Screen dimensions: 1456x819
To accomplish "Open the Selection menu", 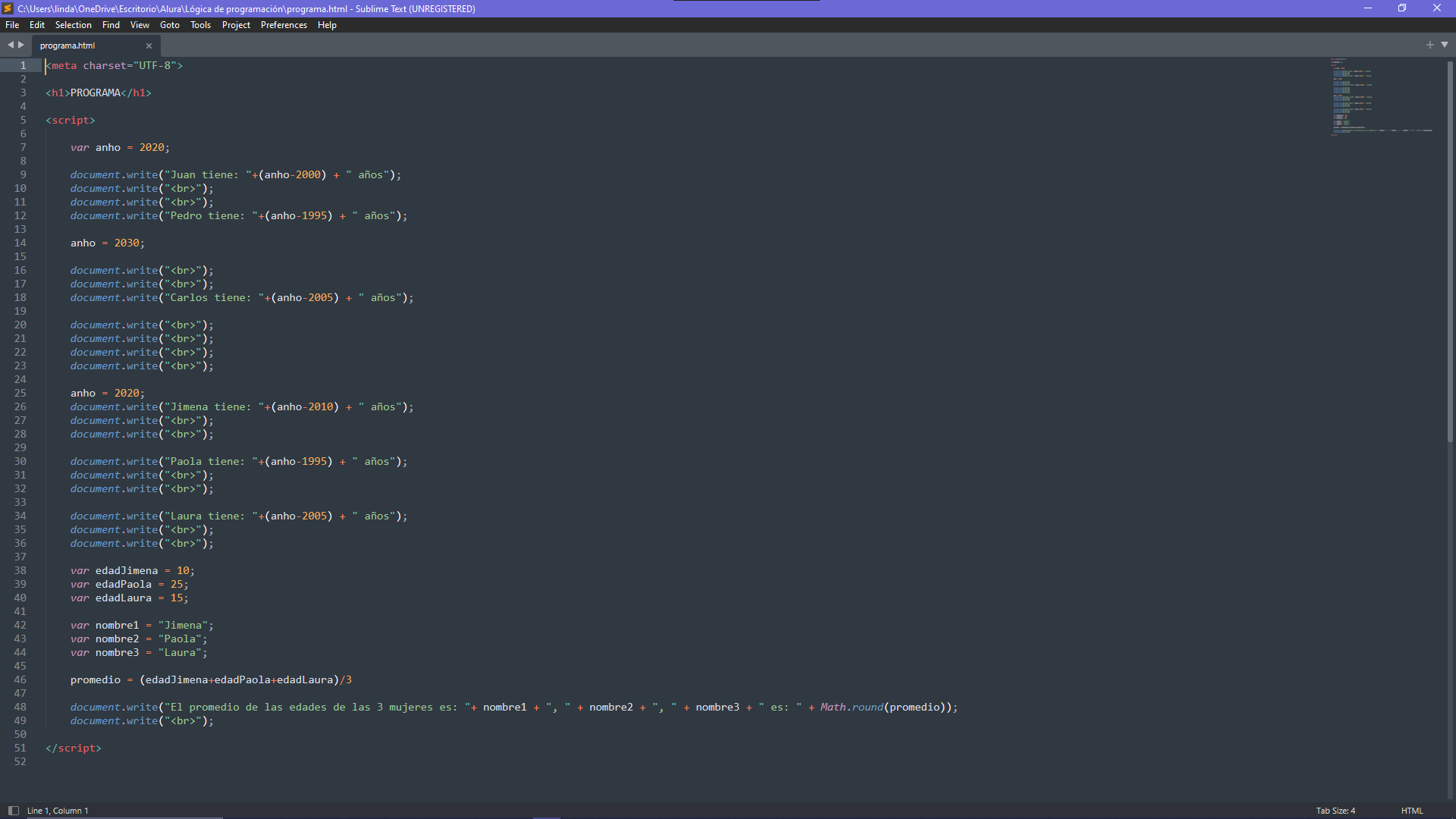I will 73,25.
